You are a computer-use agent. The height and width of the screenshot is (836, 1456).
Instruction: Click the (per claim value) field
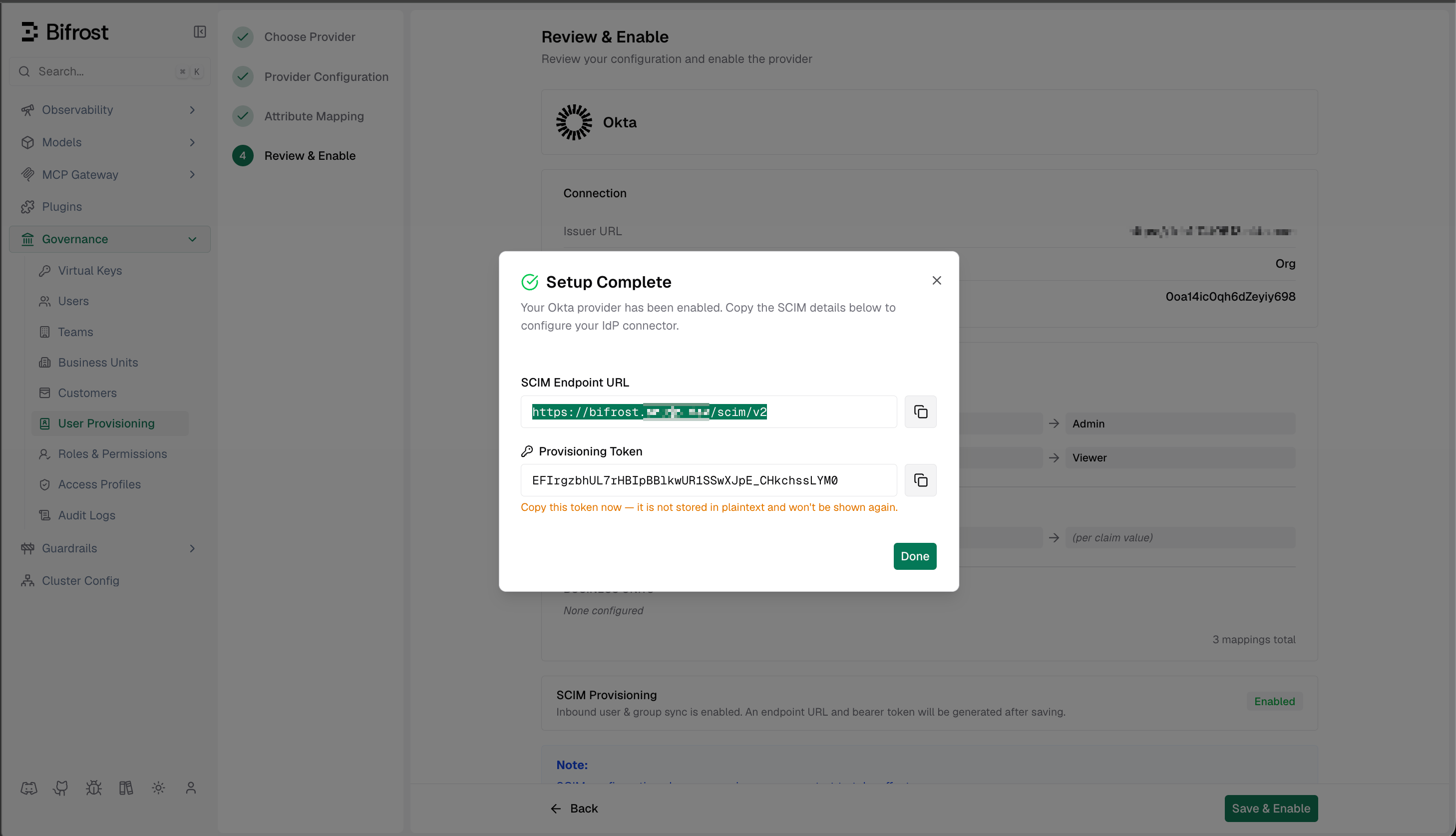pos(1180,537)
